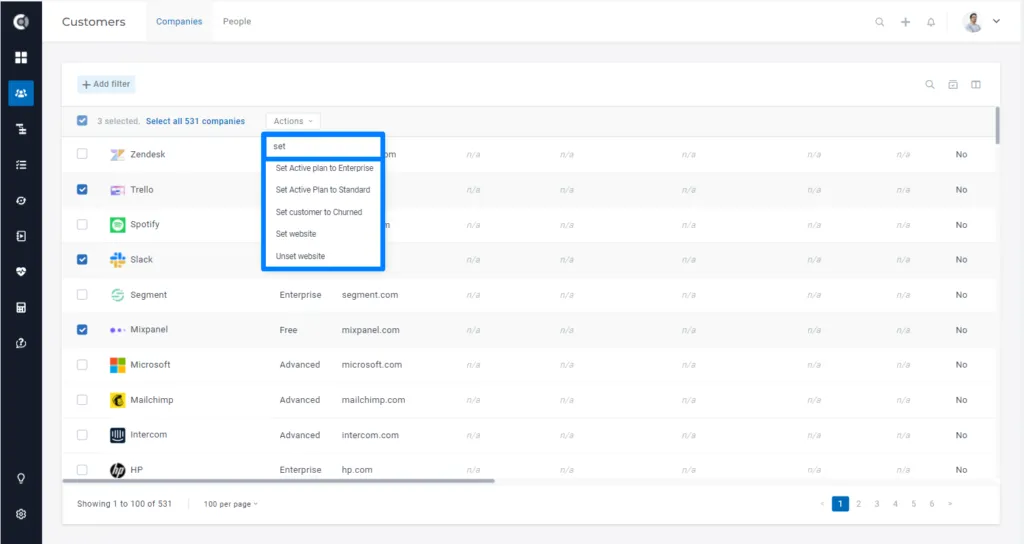This screenshot has height=544, width=1024.
Task: Go to page 6 of results
Action: point(932,504)
